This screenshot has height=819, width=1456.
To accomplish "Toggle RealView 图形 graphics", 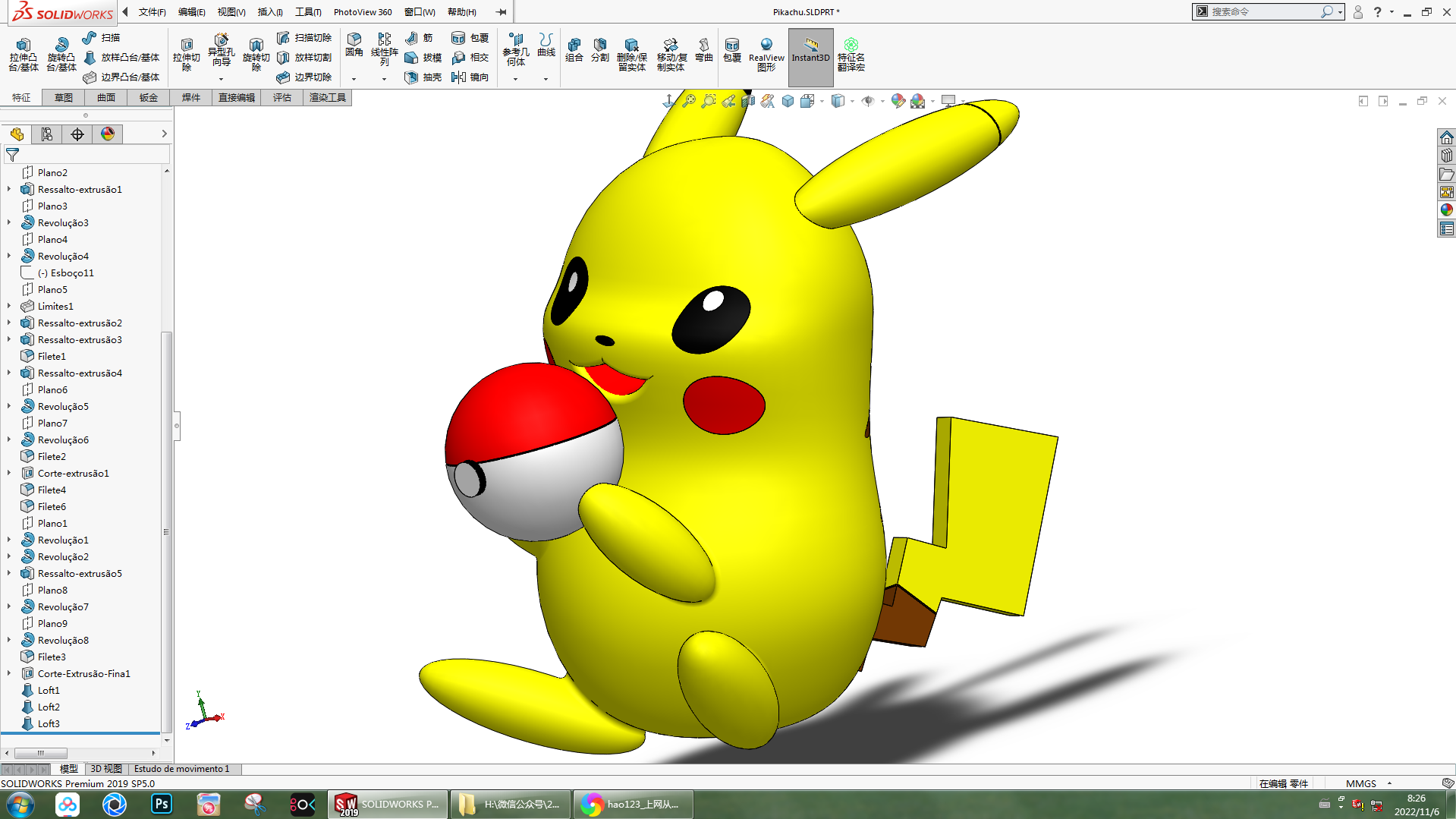I will (766, 55).
